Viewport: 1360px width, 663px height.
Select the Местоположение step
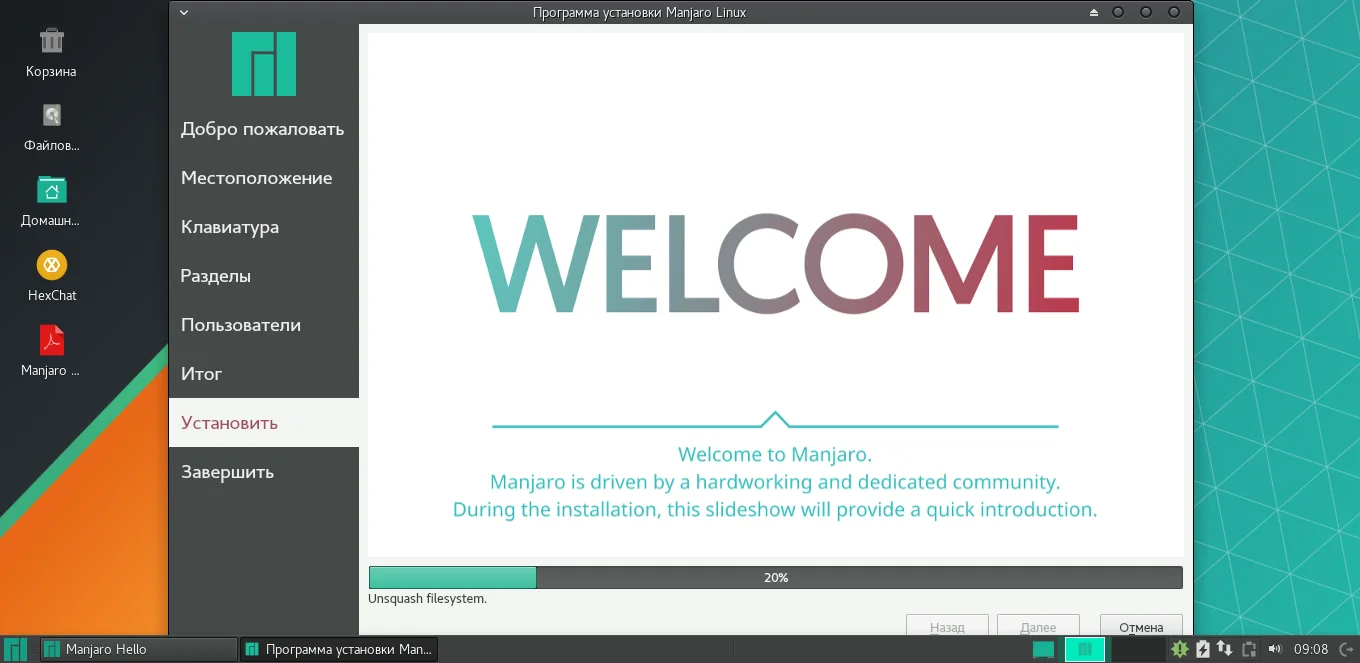tap(264, 178)
